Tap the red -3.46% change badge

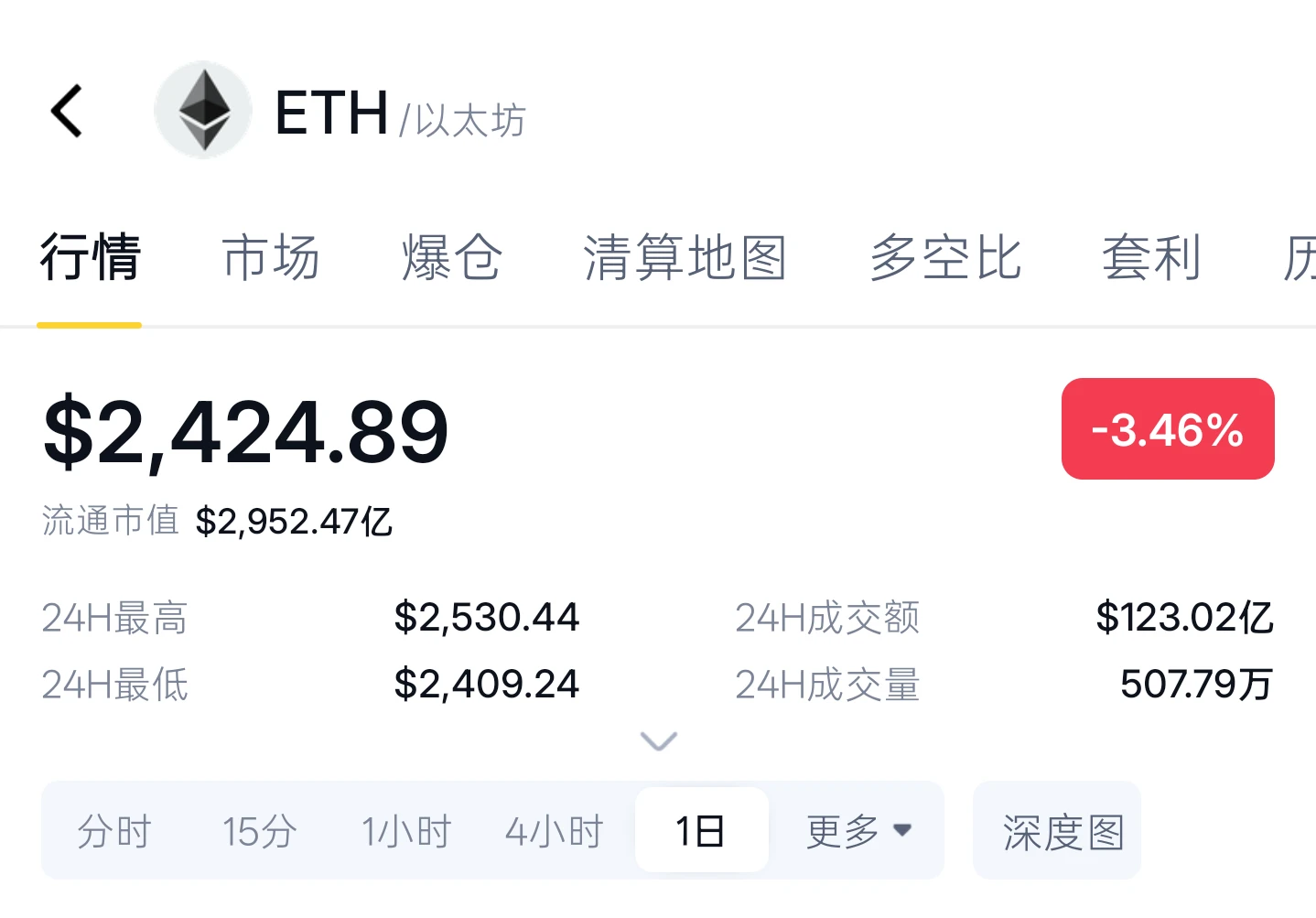1168,428
